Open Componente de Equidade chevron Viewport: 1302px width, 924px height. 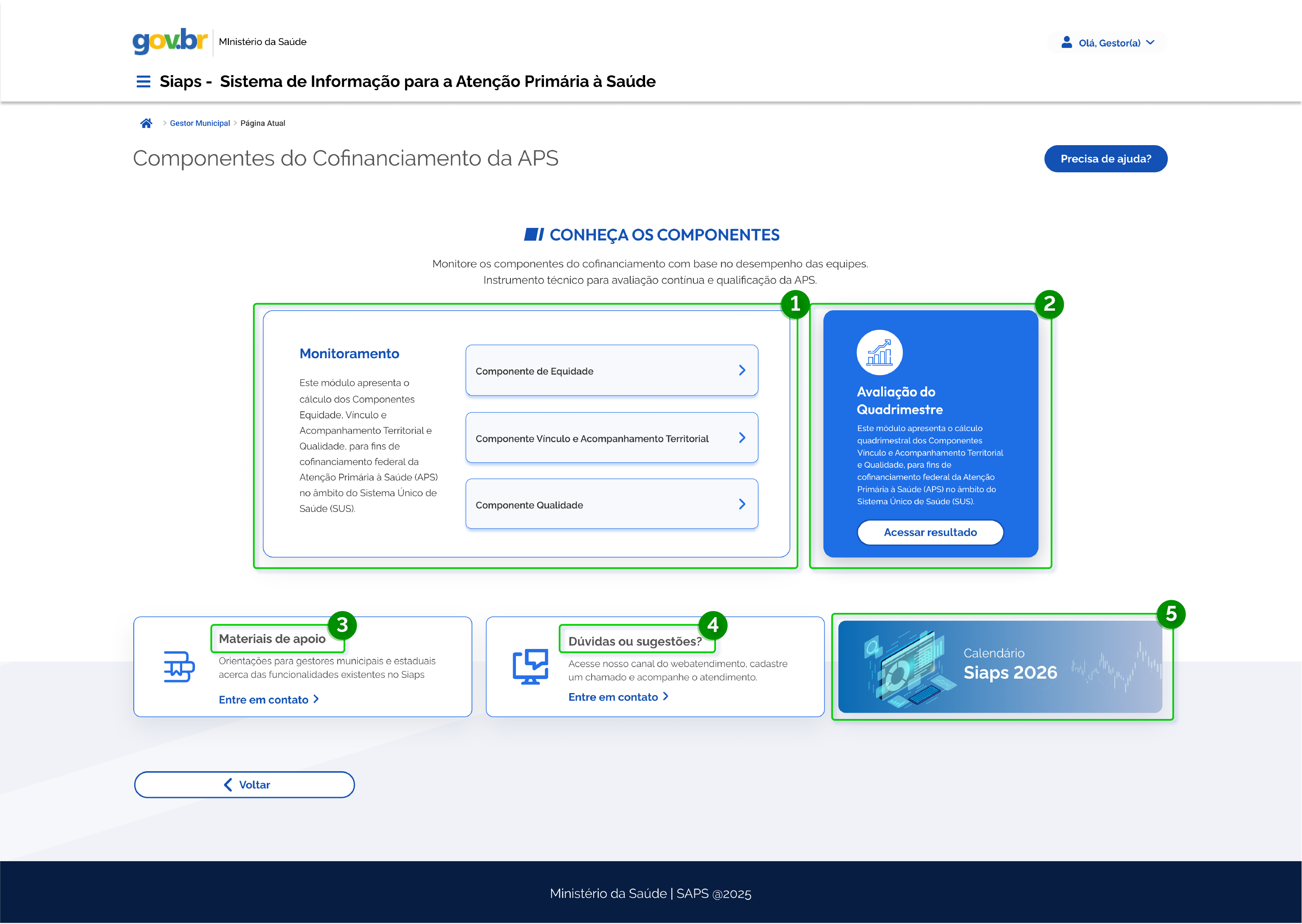742,371
